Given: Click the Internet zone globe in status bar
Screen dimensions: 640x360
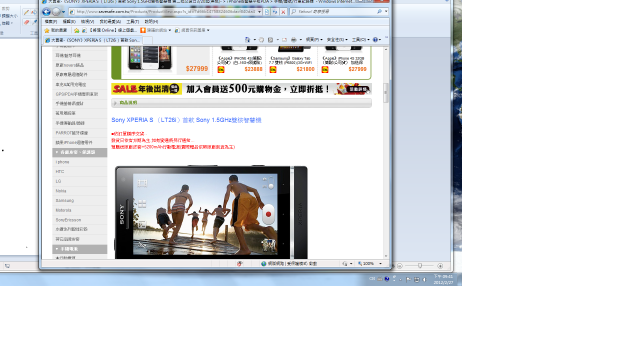Looking at the screenshot, I should pyautogui.click(x=264, y=264).
